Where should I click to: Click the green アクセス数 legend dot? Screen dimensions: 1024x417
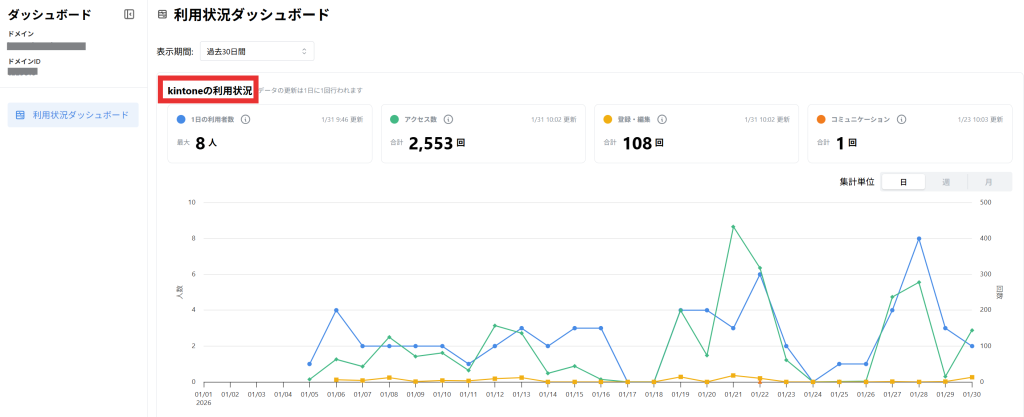pos(394,119)
